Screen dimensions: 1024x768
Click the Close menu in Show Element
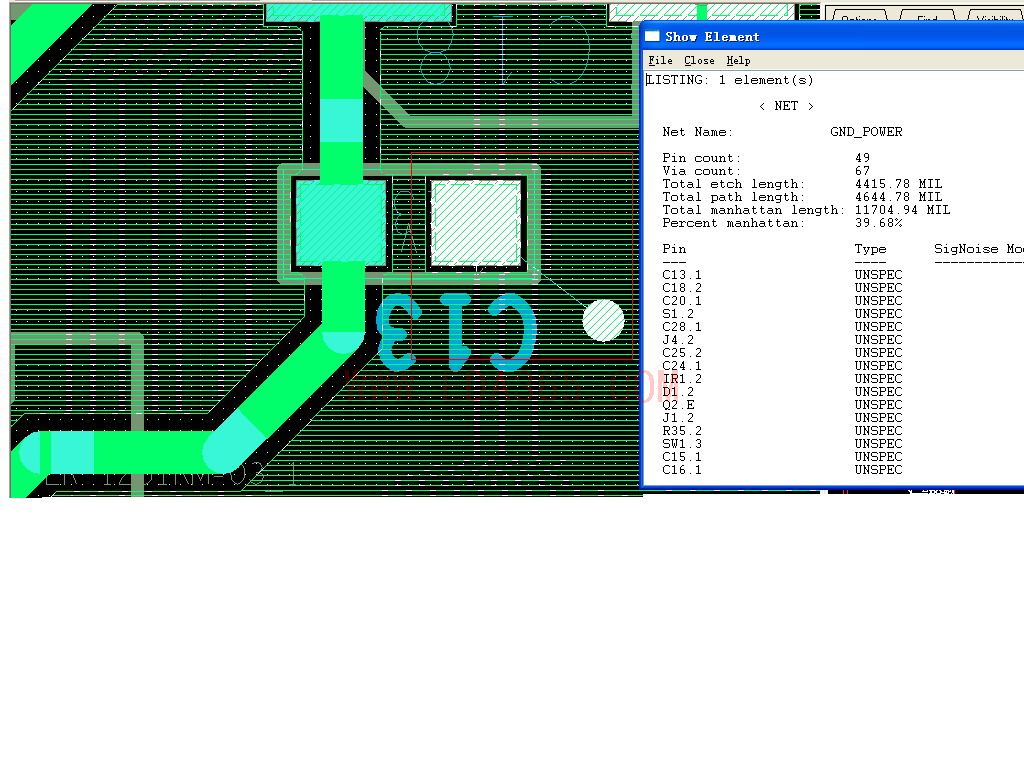699,61
